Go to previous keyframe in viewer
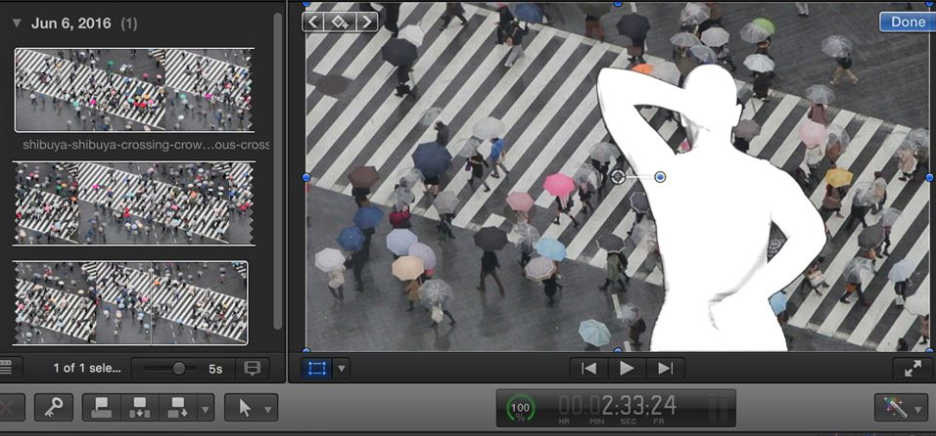The width and height of the screenshot is (936, 436). coord(315,21)
